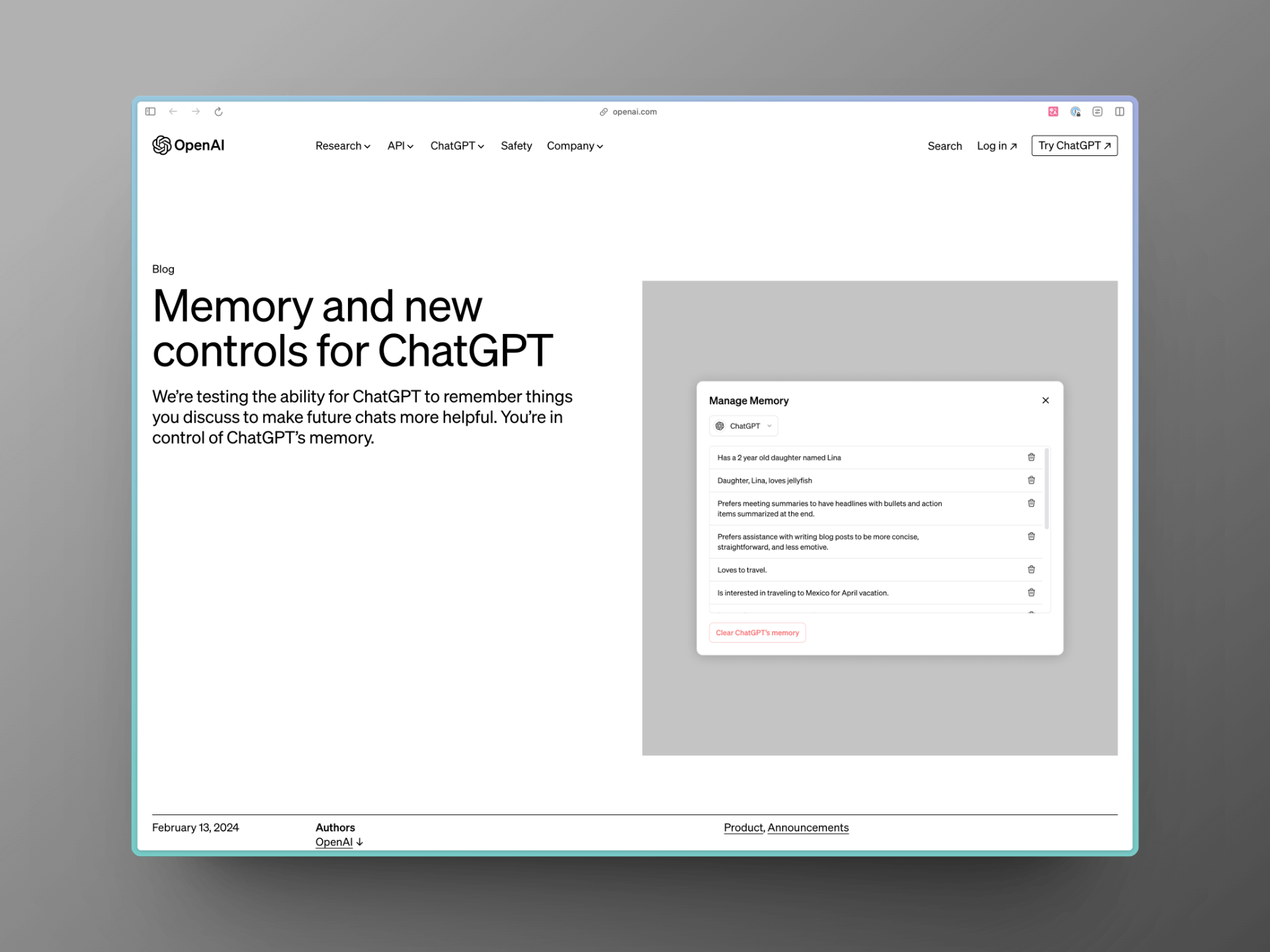1270x952 pixels.
Task: Click the OpenAI author link
Action: tap(339, 842)
